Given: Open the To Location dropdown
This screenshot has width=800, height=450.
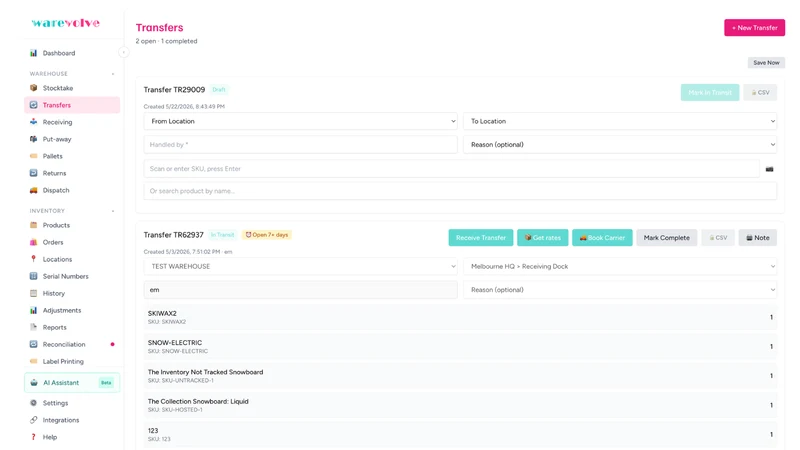Looking at the screenshot, I should pos(620,121).
